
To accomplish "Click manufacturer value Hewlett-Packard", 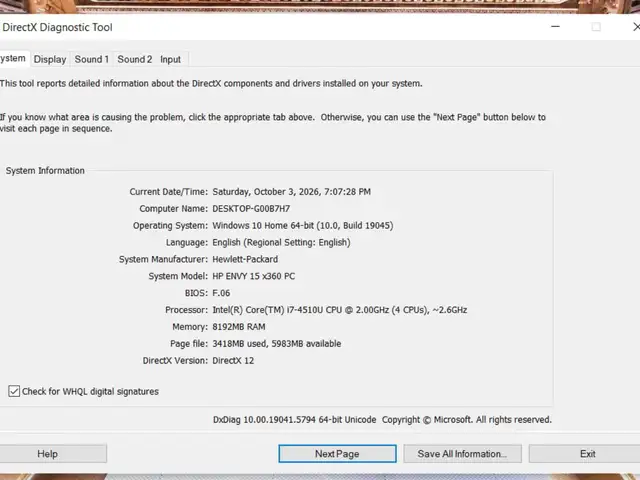I will (x=245, y=259).
